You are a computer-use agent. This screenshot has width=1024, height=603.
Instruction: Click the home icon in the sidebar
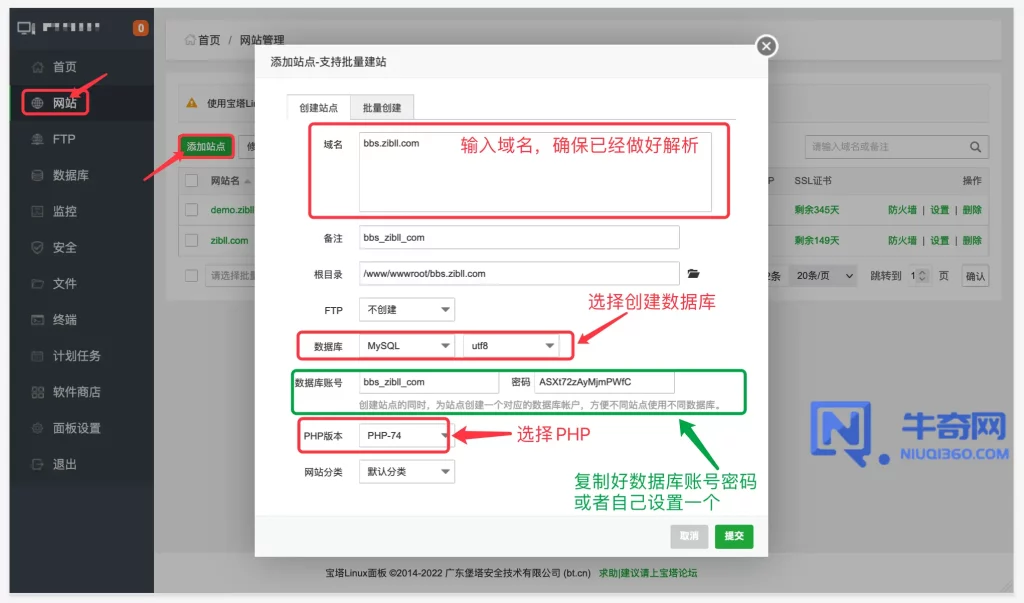point(38,67)
